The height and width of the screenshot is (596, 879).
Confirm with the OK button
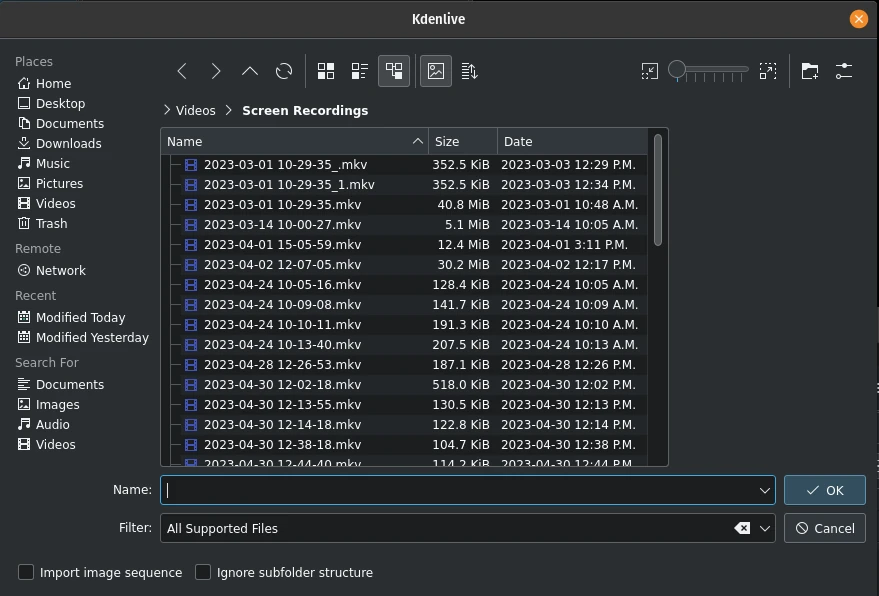pos(825,491)
